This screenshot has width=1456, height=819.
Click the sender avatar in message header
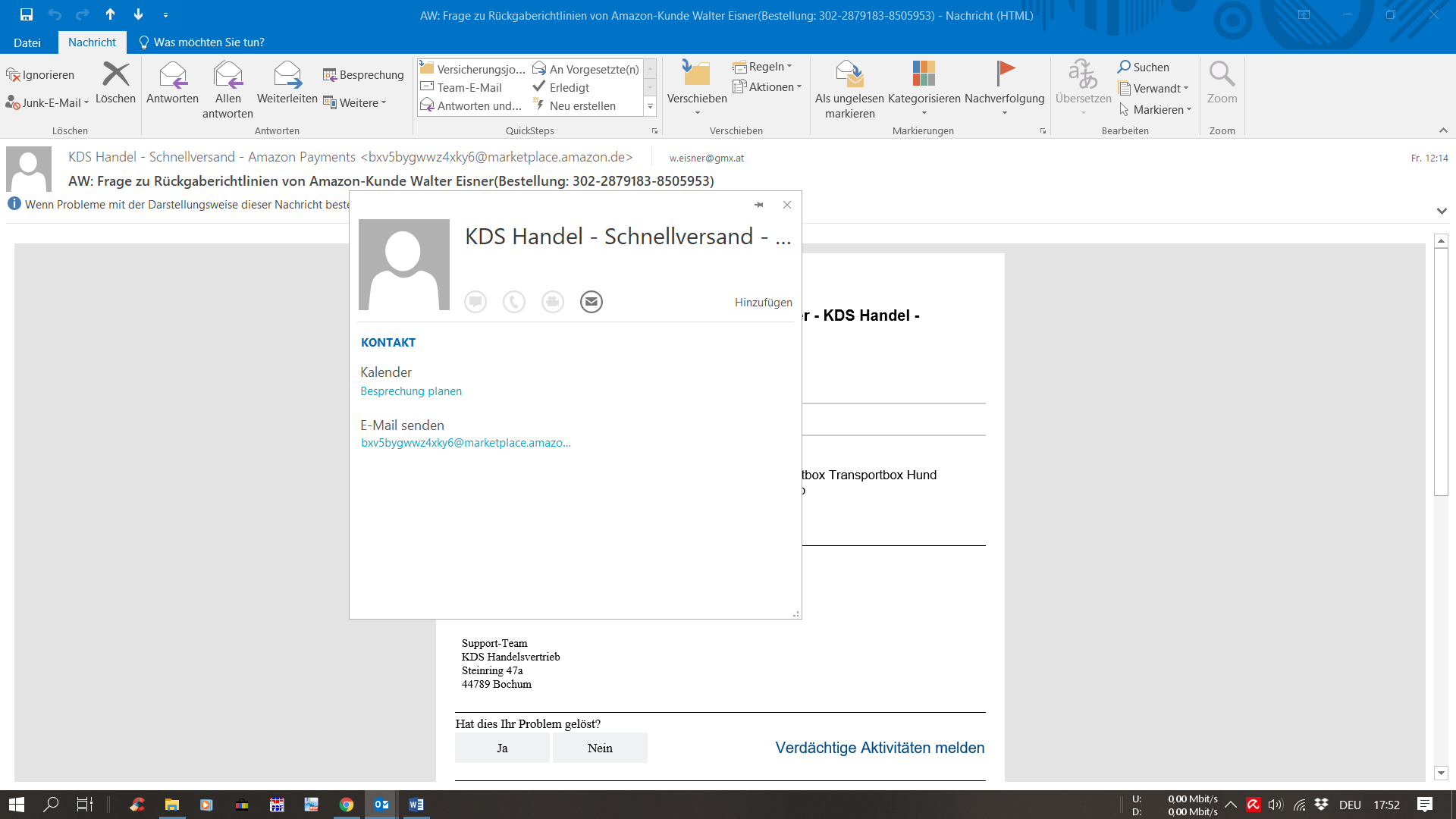click(29, 169)
